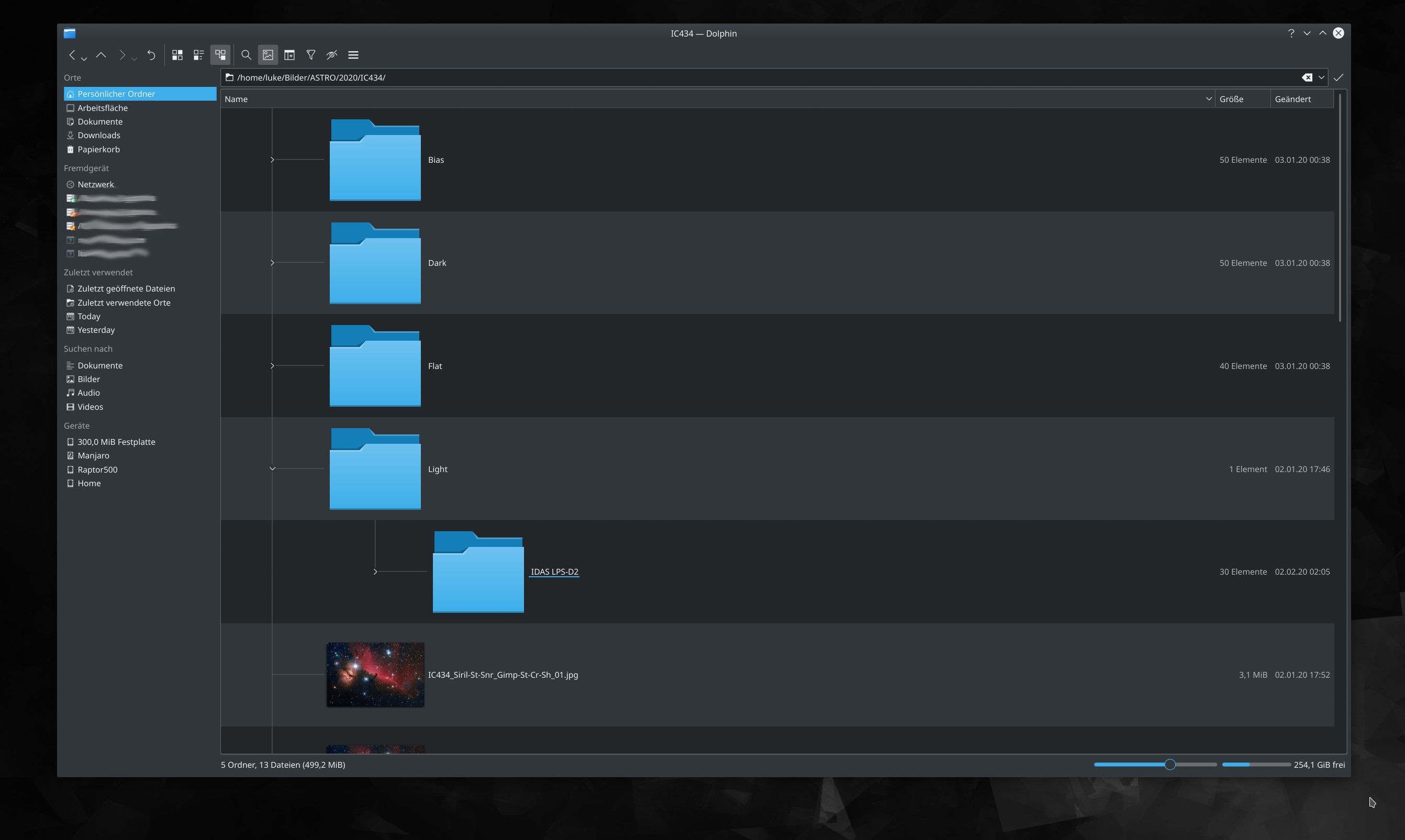Click the split view icon
1405x840 pixels.
(x=289, y=55)
